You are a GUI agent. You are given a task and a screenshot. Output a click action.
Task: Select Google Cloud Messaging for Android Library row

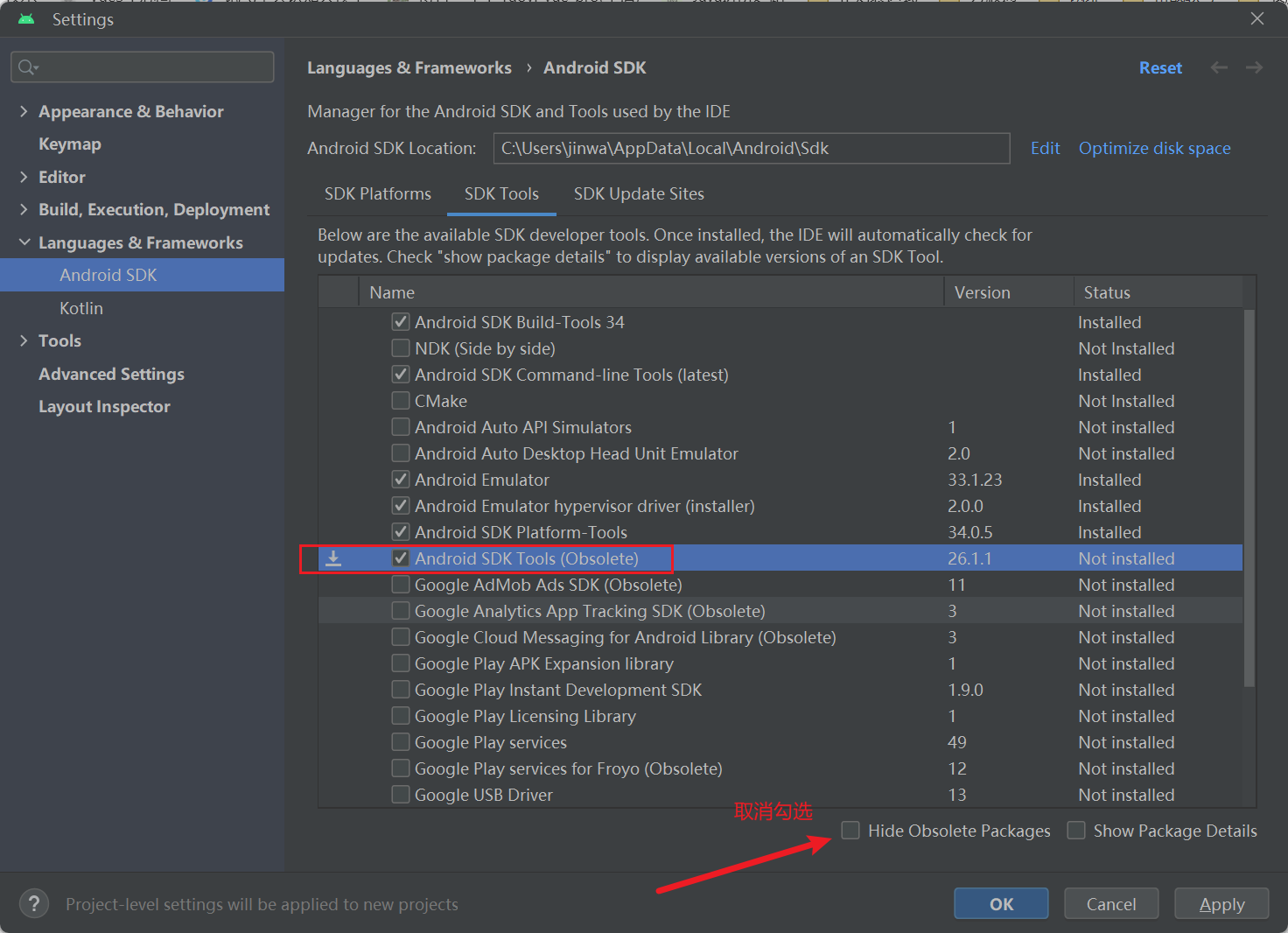[x=780, y=637]
